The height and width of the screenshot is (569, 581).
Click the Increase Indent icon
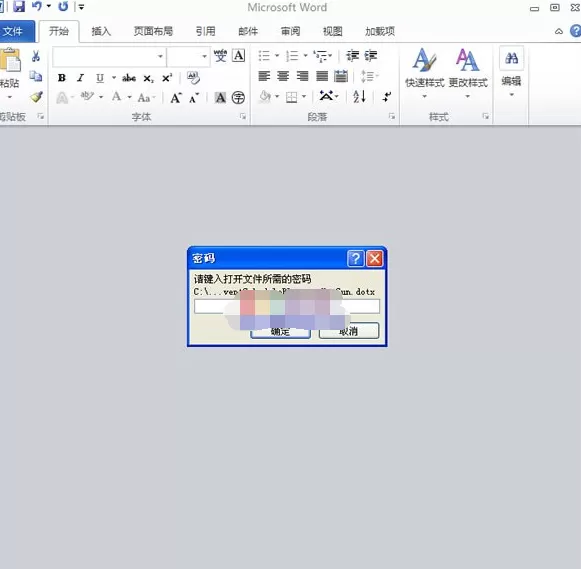click(371, 56)
